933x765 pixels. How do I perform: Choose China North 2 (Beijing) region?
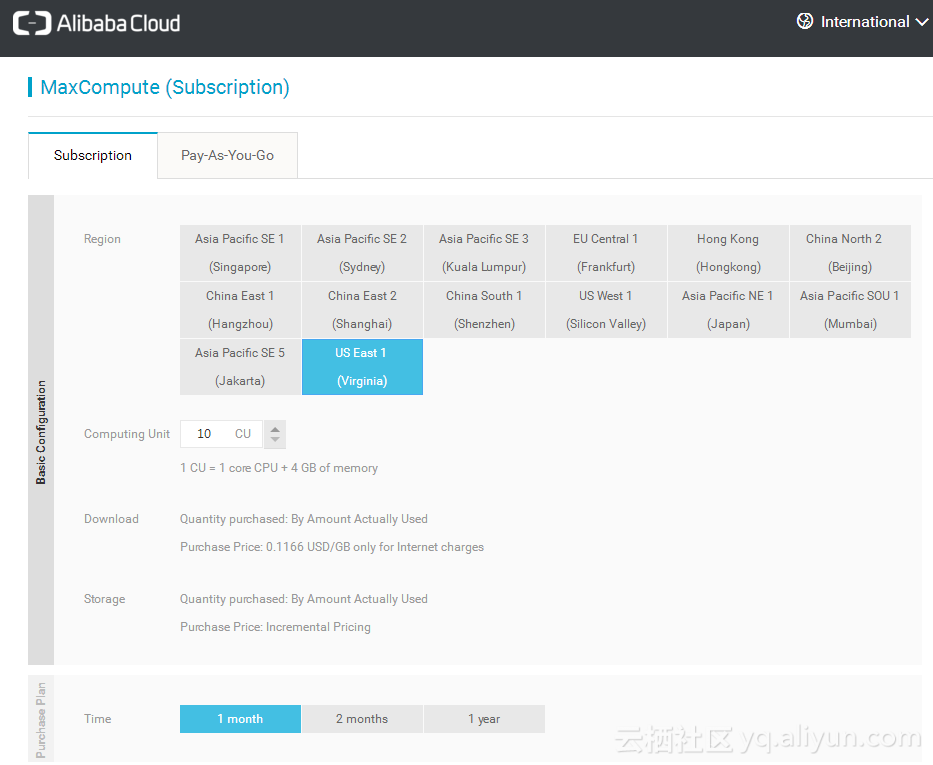point(850,253)
